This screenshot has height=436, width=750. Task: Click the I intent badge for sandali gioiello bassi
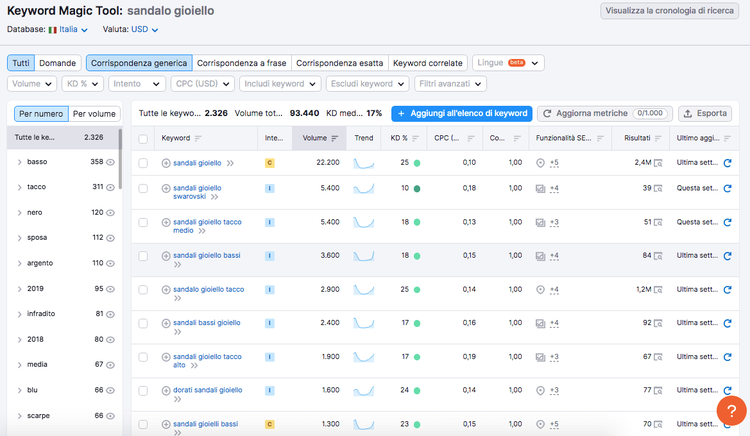tap(270, 256)
